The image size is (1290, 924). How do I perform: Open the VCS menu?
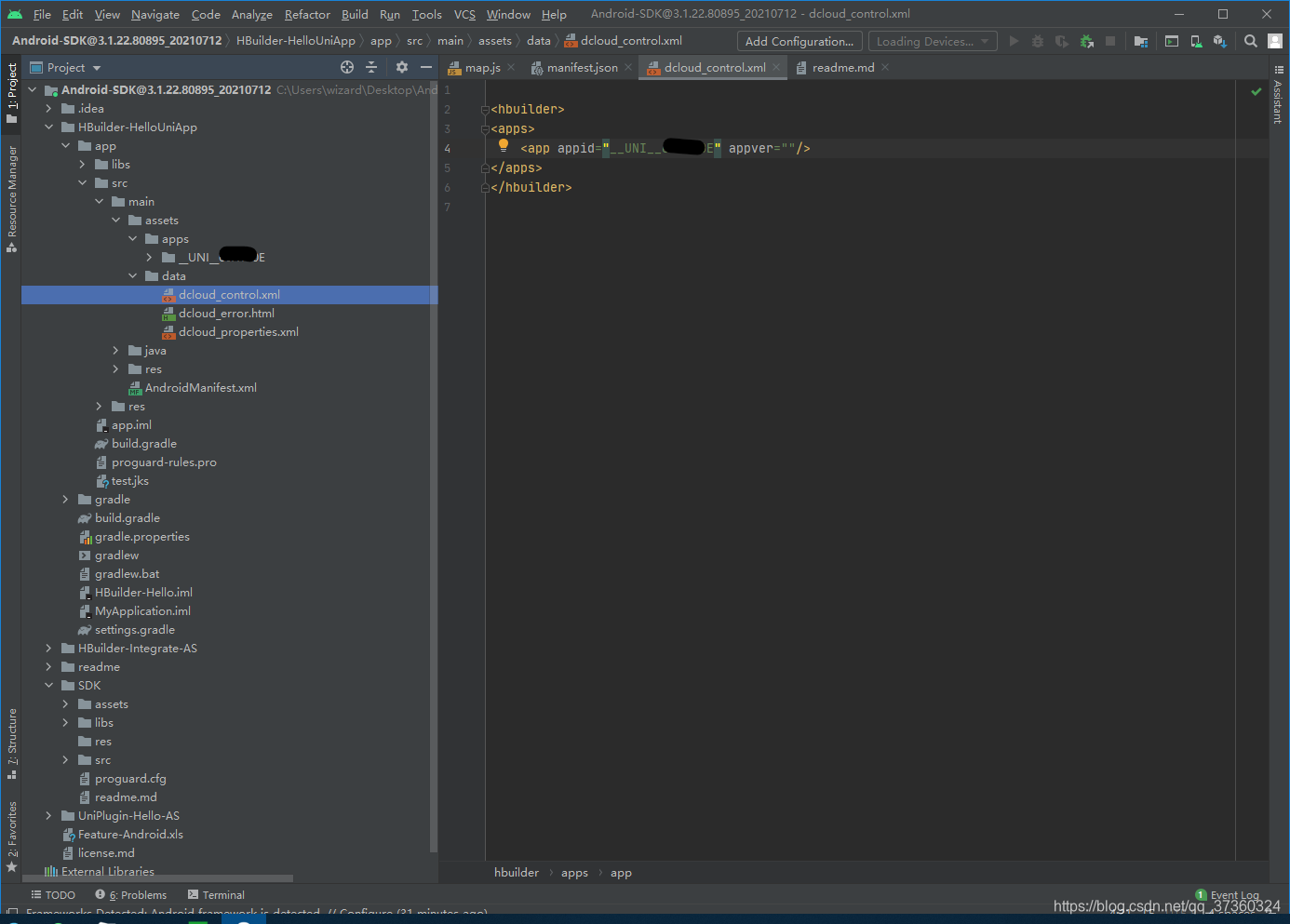coord(464,14)
